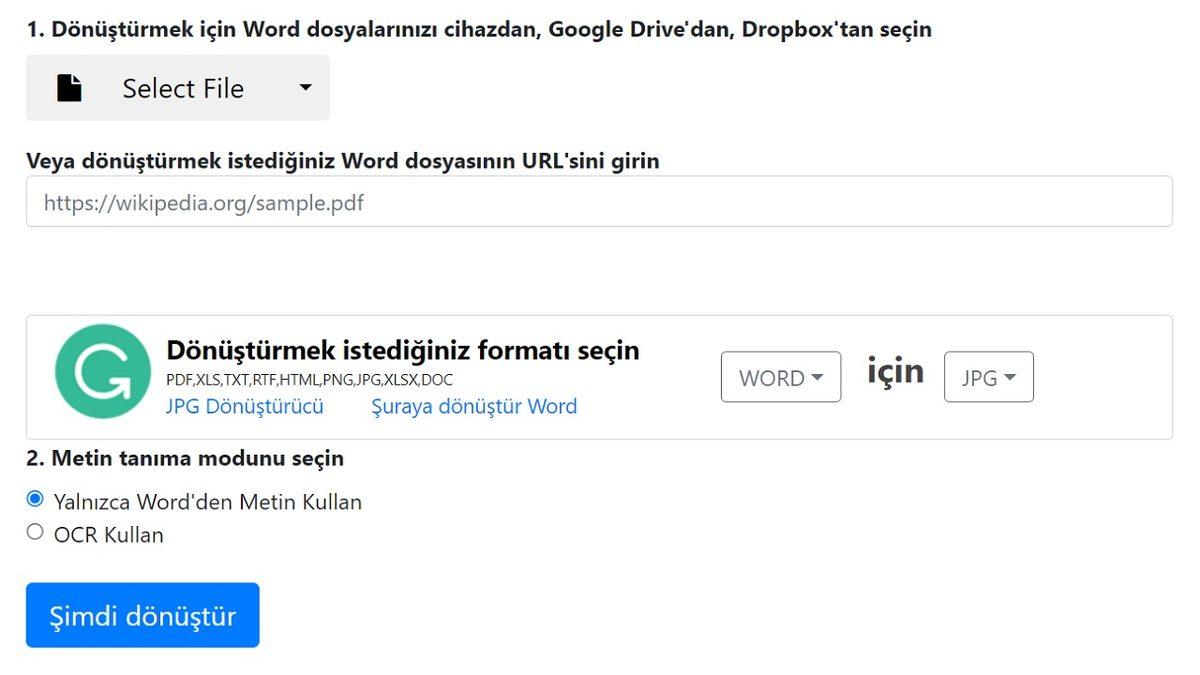Open the WORD source format dropdown
This screenshot has width=1200, height=675.
(780, 377)
